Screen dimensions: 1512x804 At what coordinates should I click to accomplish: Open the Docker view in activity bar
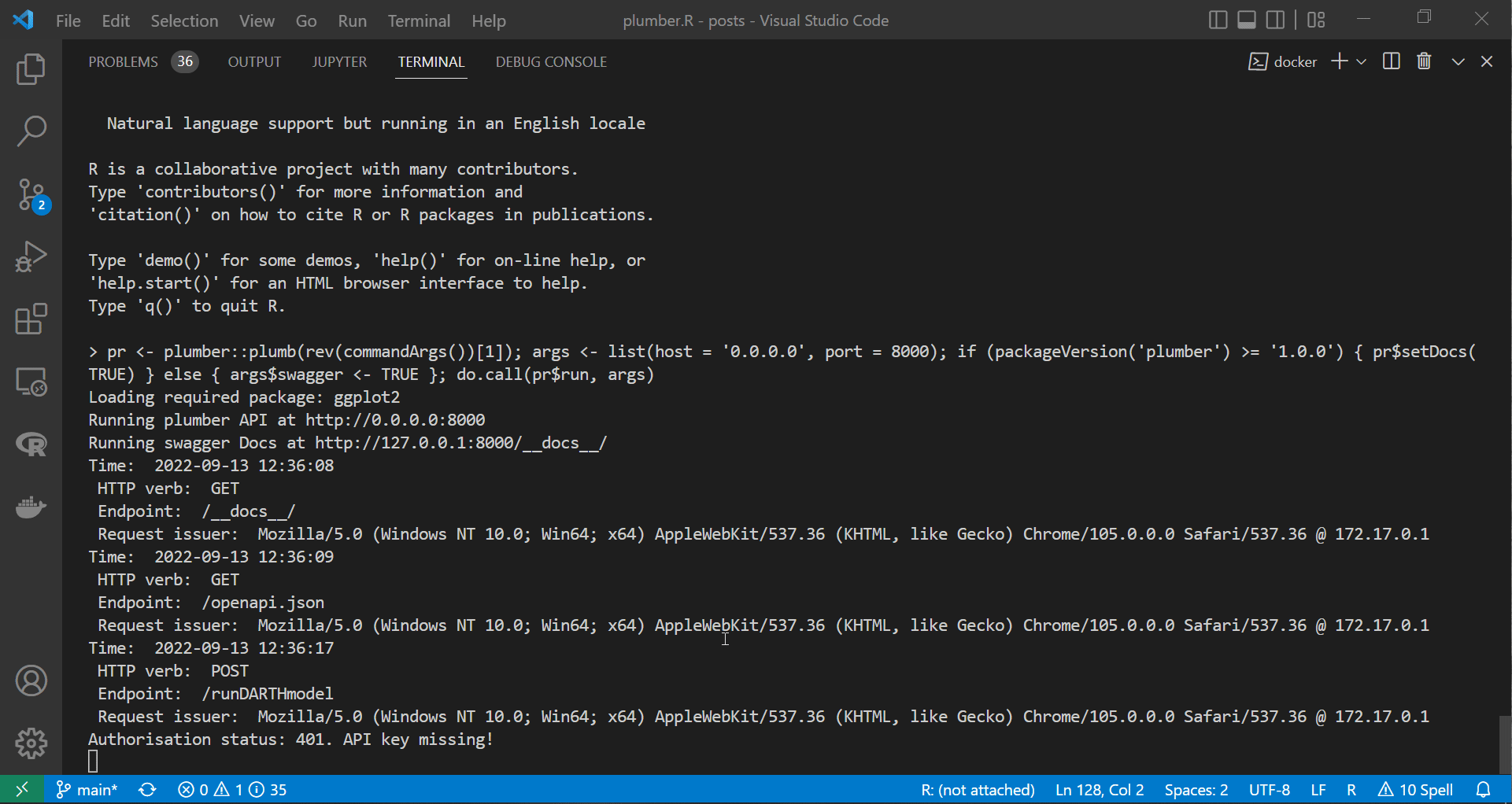[x=31, y=507]
